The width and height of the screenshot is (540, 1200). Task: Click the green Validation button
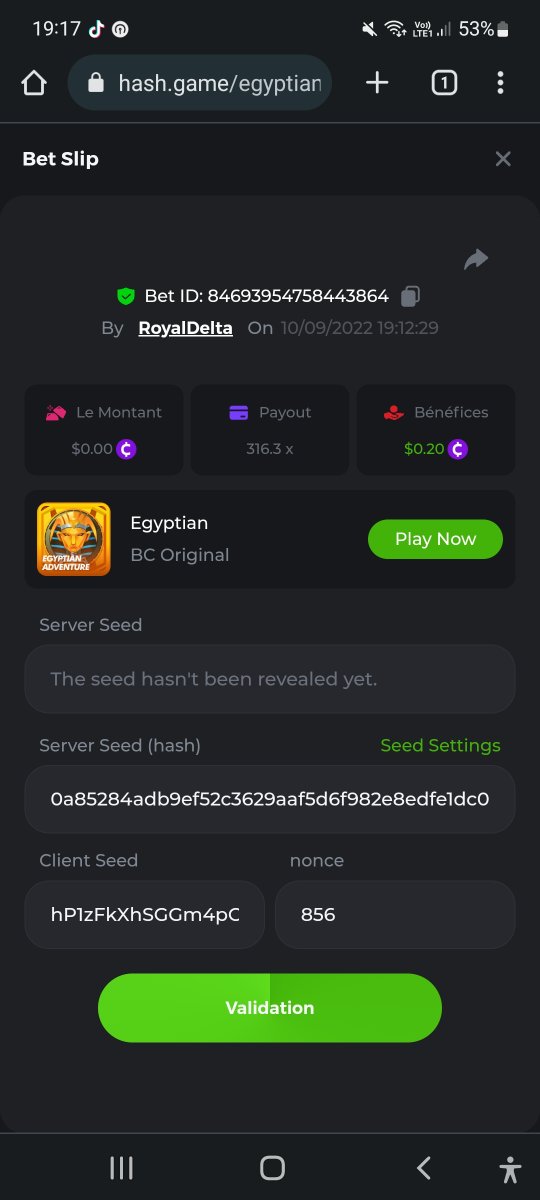click(x=270, y=1008)
